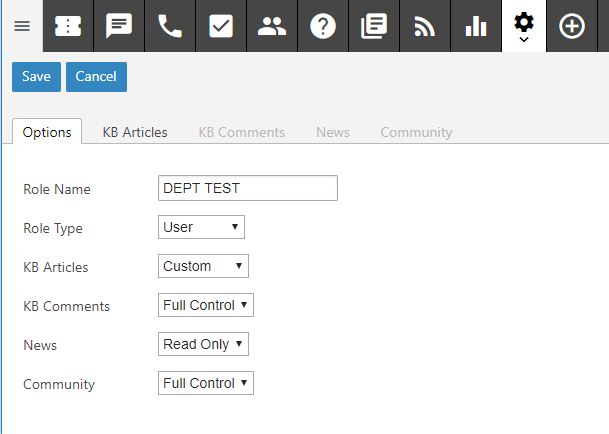Open the Reports bar chart icon
The height and width of the screenshot is (434, 609).
pos(476,27)
